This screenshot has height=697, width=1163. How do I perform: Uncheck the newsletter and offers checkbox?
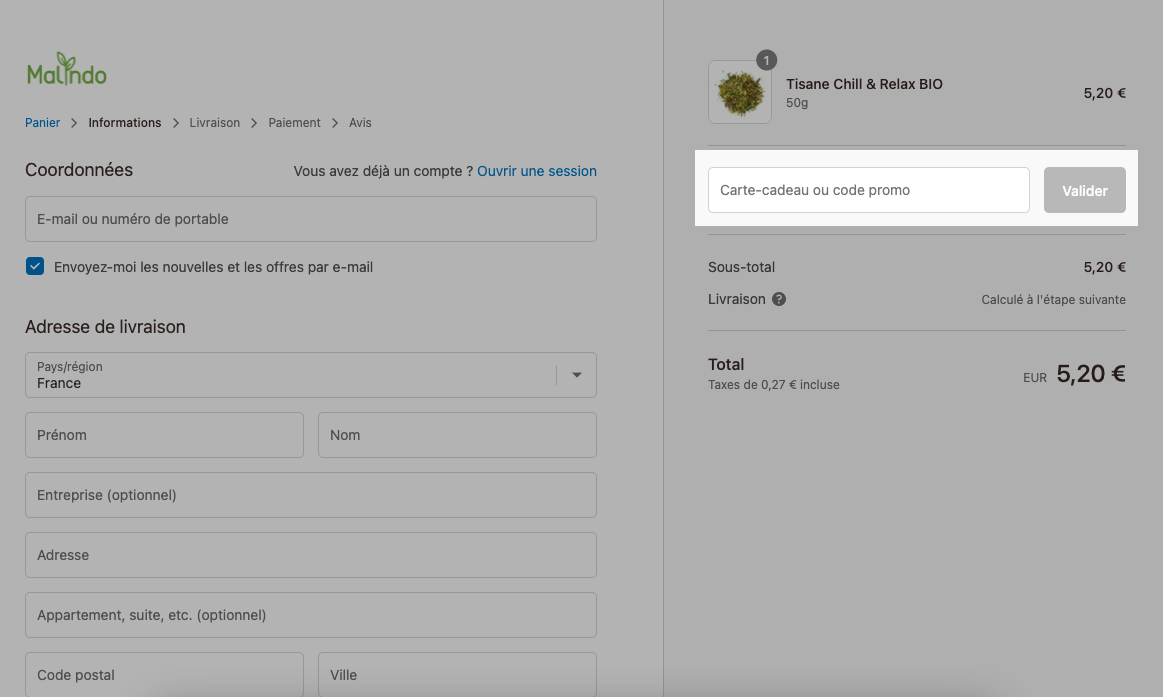point(35,266)
